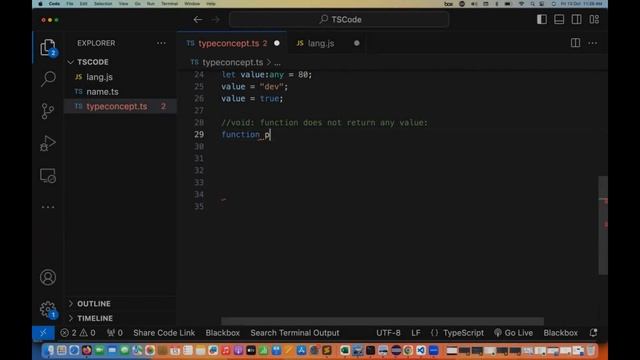Open the Window menu
The width and height of the screenshot is (640, 360).
click(192, 4)
